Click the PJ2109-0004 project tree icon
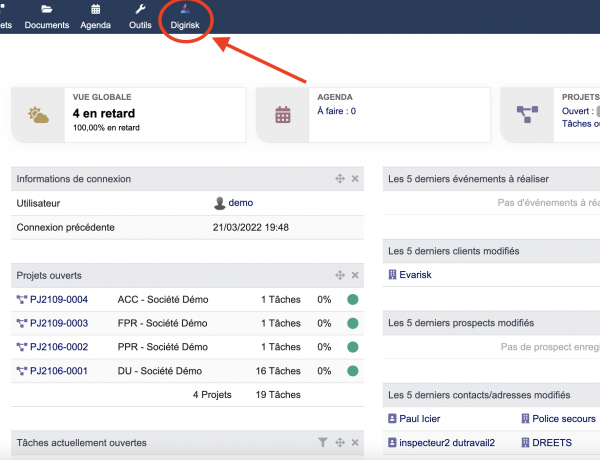Image resolution: width=600 pixels, height=460 pixels. (22, 300)
